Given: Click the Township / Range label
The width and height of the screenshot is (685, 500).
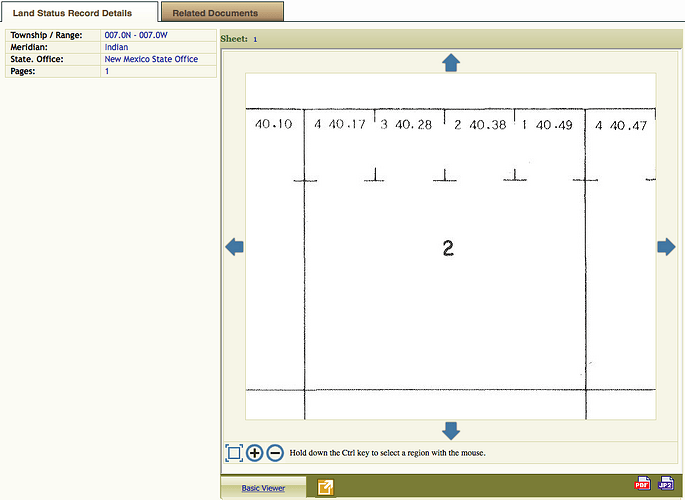Looking at the screenshot, I should coord(46,35).
